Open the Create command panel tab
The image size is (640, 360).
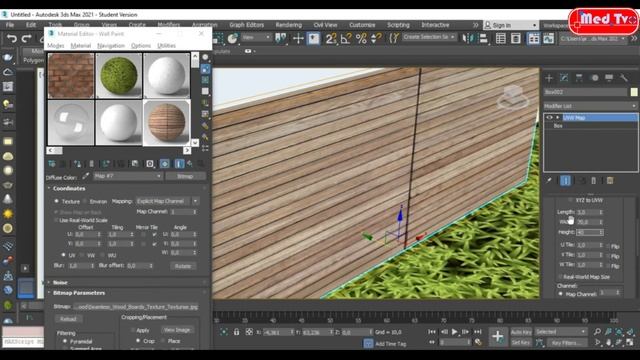coord(549,78)
